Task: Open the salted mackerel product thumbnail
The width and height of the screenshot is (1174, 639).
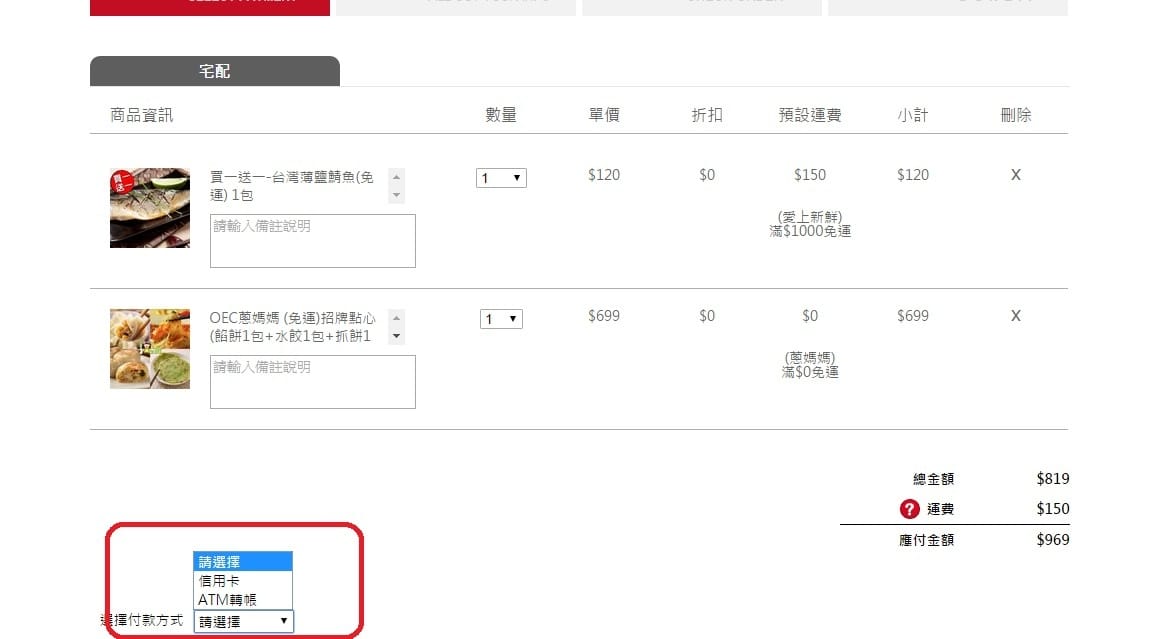Action: click(x=150, y=208)
